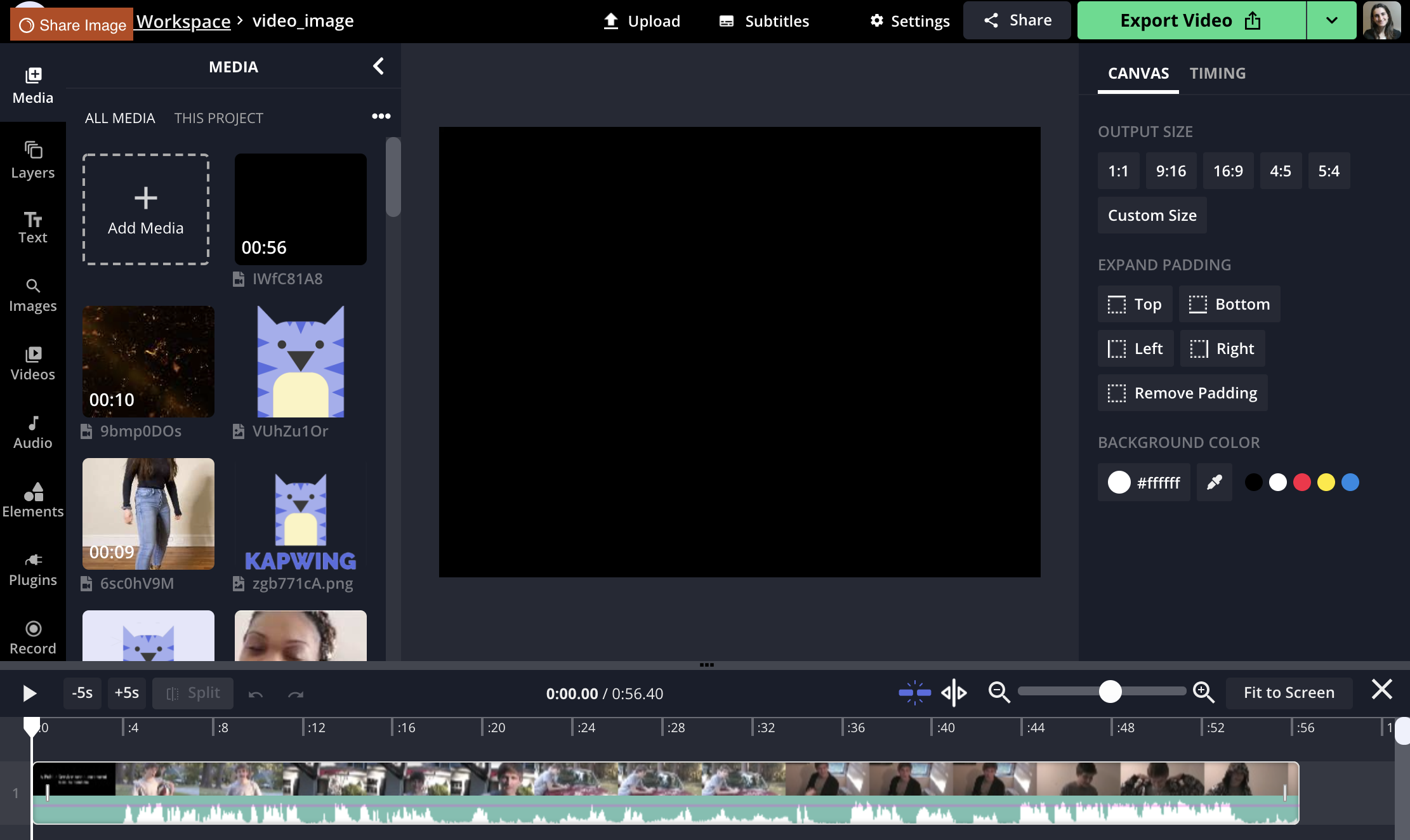The width and height of the screenshot is (1410, 840).
Task: Switch to This Project media tab
Action: (x=218, y=118)
